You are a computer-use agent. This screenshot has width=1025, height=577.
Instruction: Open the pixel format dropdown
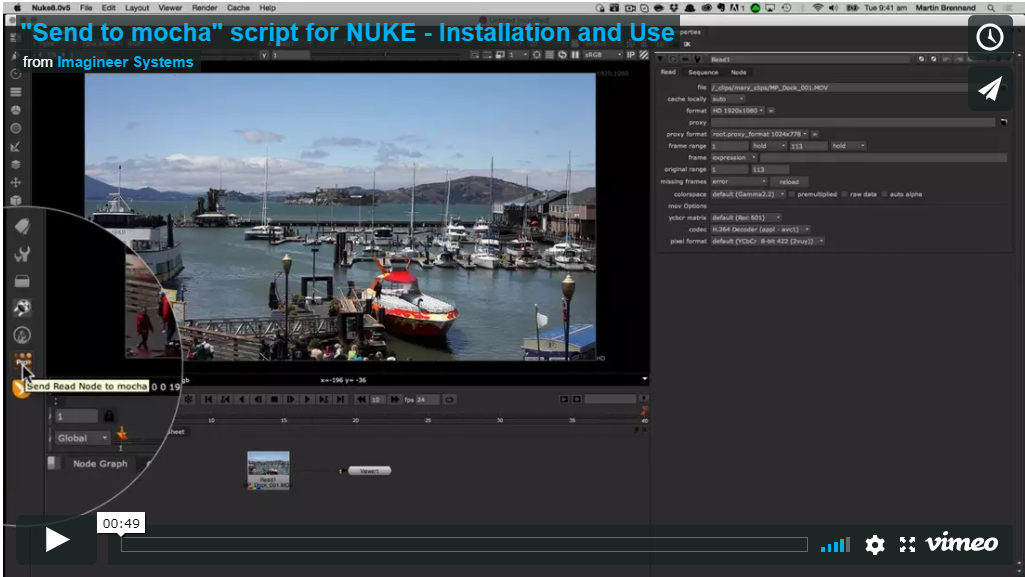767,241
